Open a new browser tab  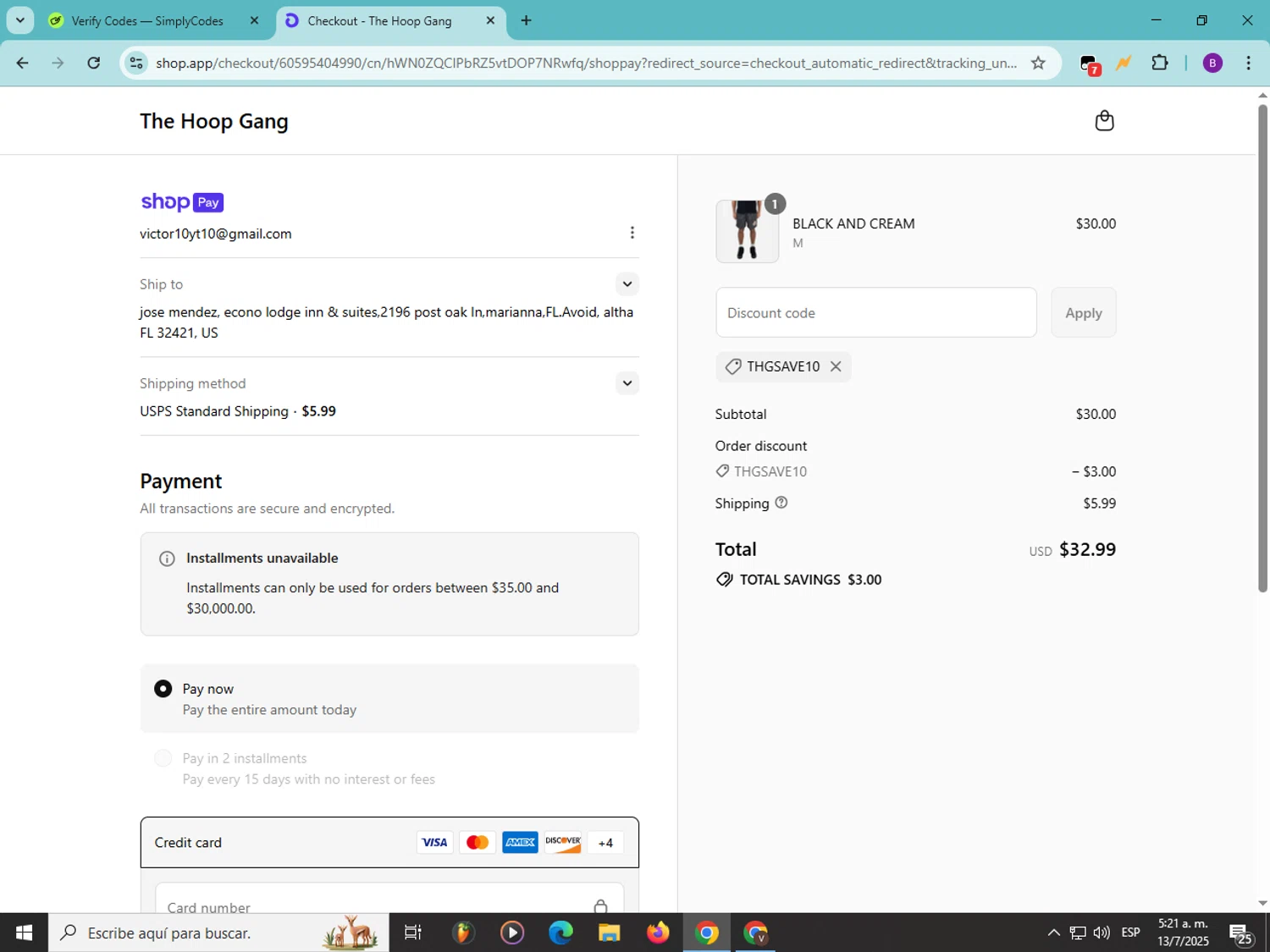pyautogui.click(x=527, y=20)
